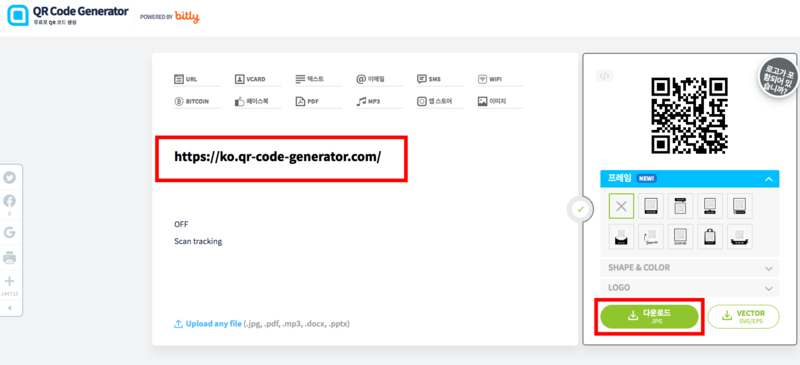Click the embed code </> icon
This screenshot has height=365, width=800.
point(605,77)
